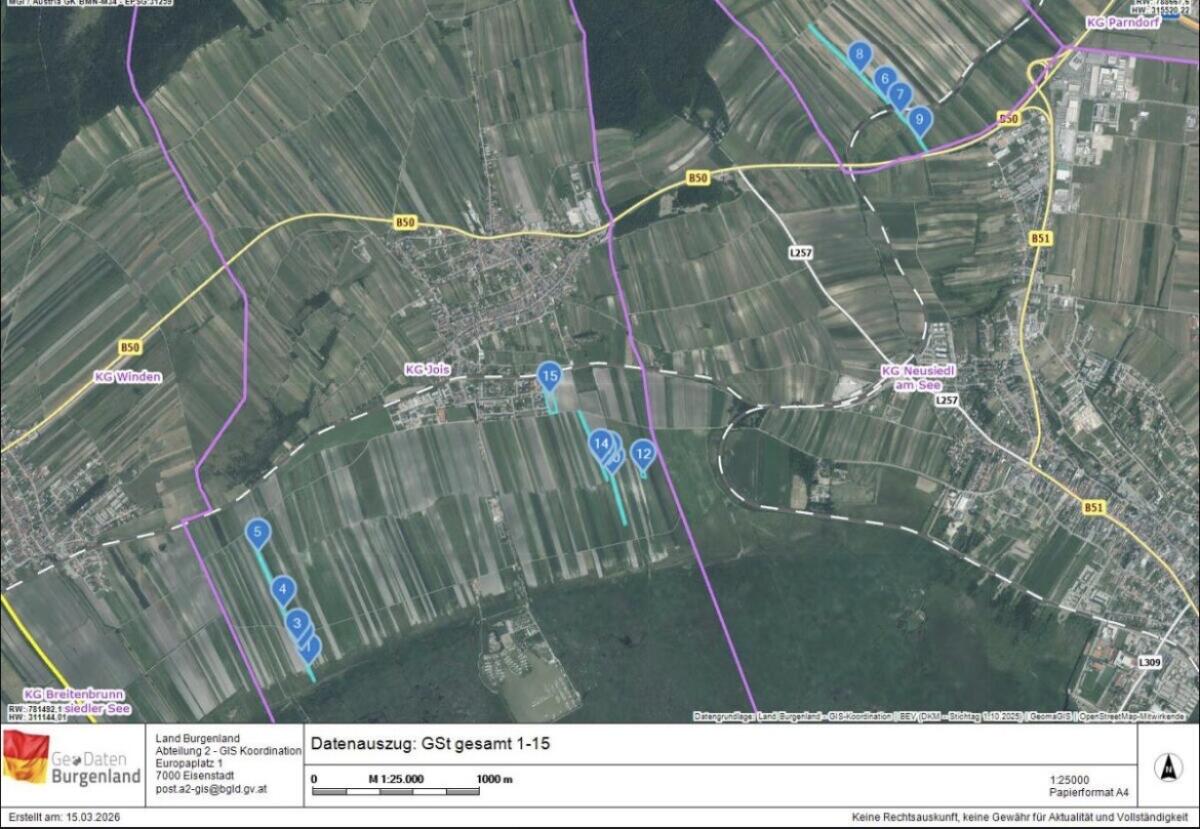This screenshot has width=1200, height=829.
Task: Click map marker number 12
Action: click(x=644, y=455)
